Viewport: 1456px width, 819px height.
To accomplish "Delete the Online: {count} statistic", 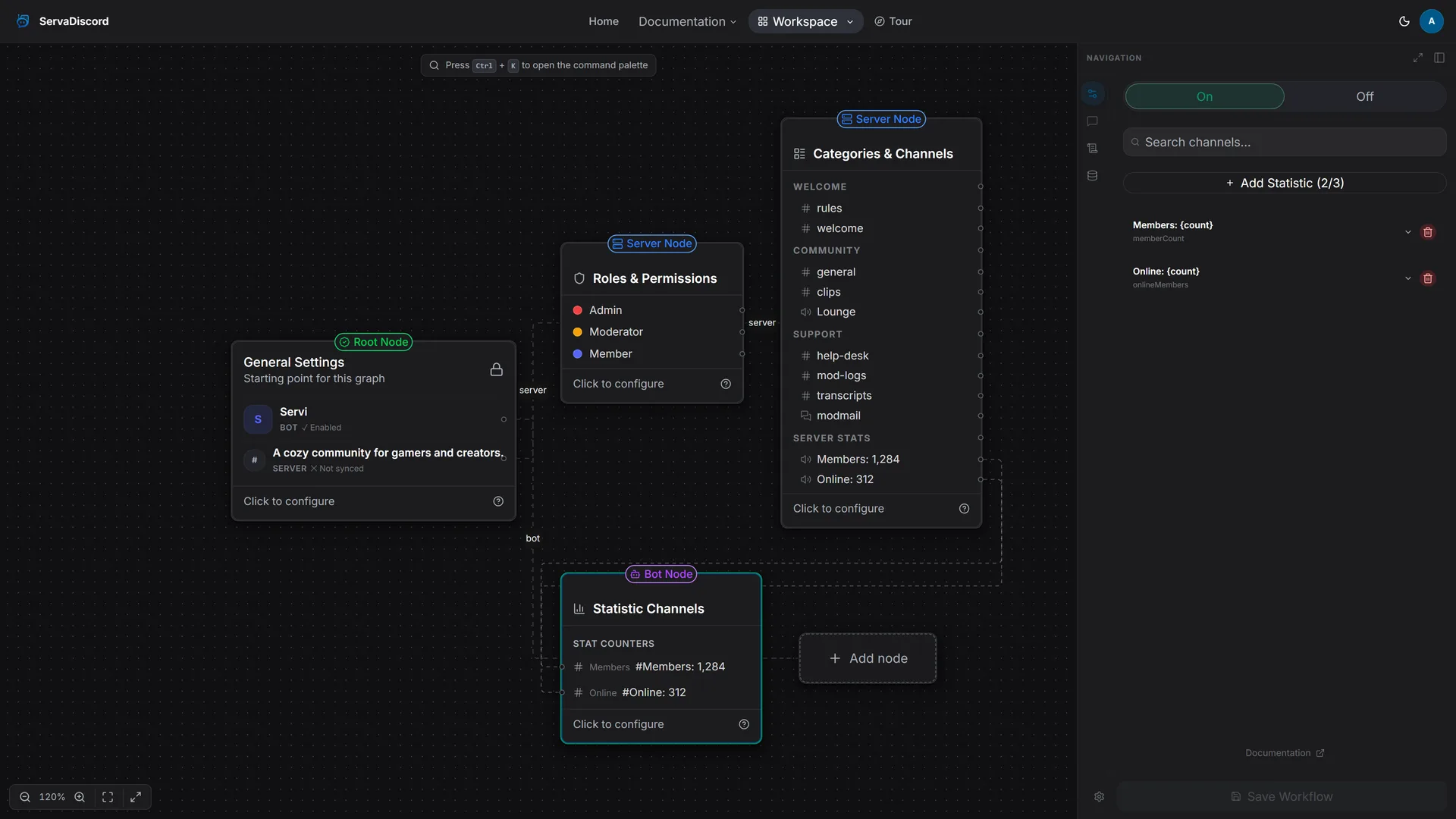I will point(1428,278).
